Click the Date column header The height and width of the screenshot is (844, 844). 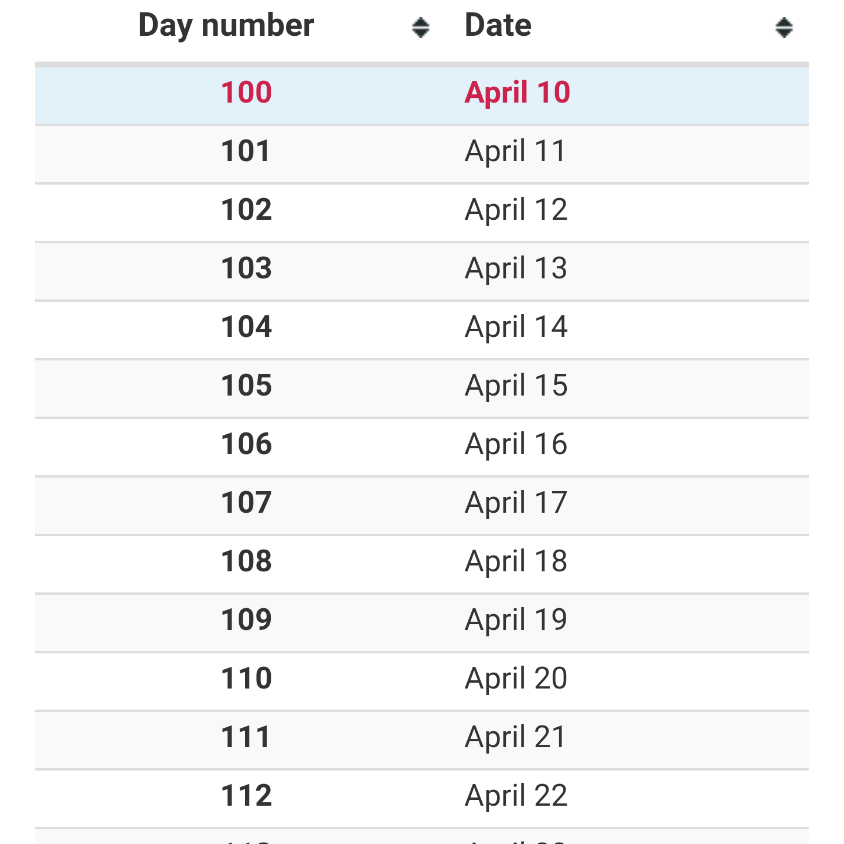[498, 25]
